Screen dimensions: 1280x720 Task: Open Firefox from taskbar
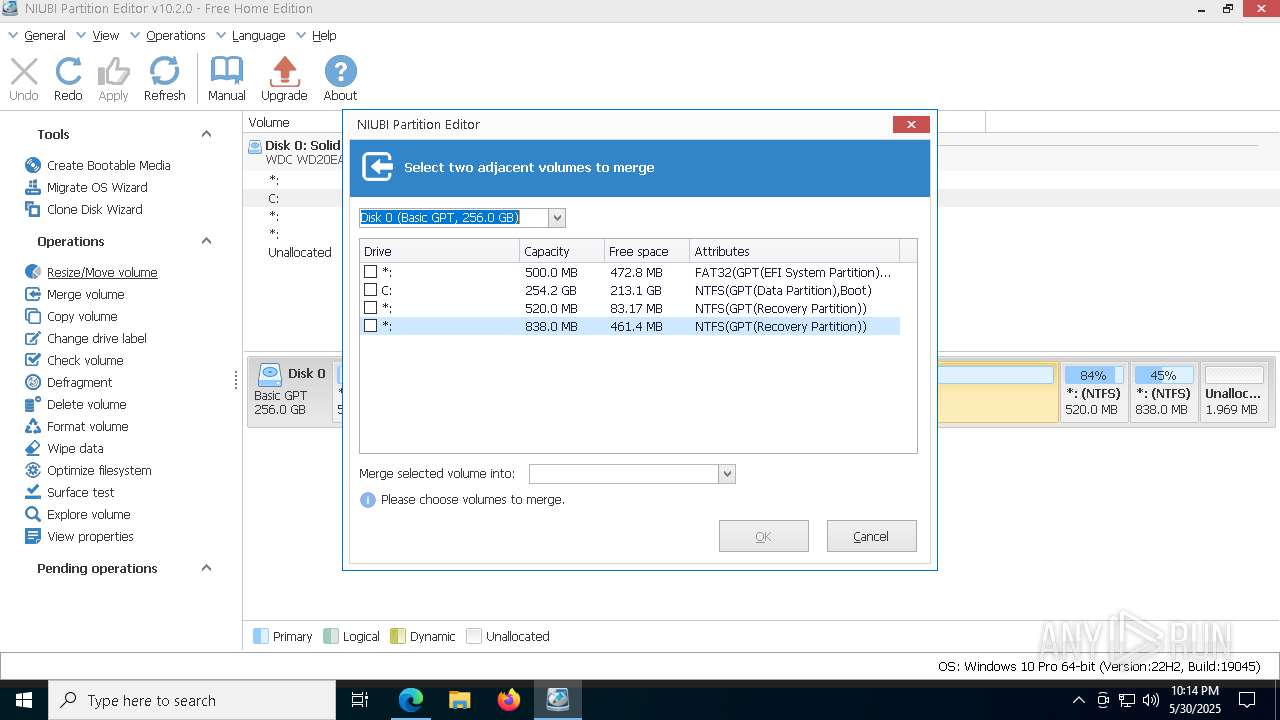click(x=509, y=700)
